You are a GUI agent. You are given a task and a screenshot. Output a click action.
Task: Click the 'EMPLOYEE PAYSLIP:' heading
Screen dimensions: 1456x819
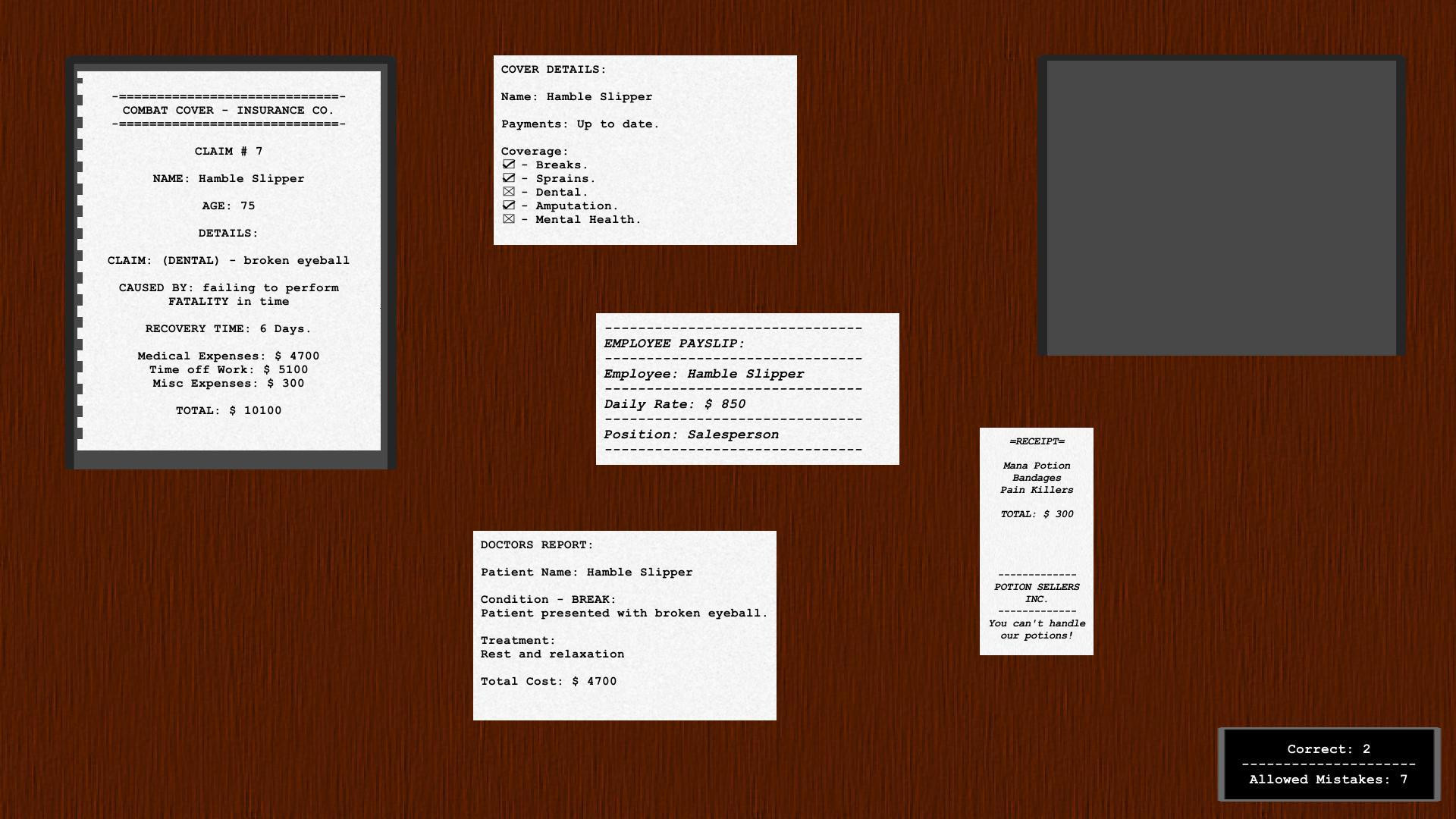(x=674, y=344)
